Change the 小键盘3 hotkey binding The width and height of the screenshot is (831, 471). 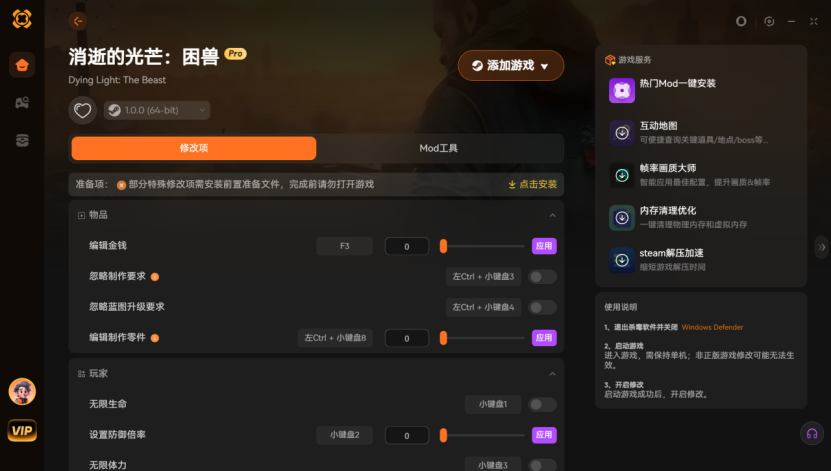pos(493,465)
